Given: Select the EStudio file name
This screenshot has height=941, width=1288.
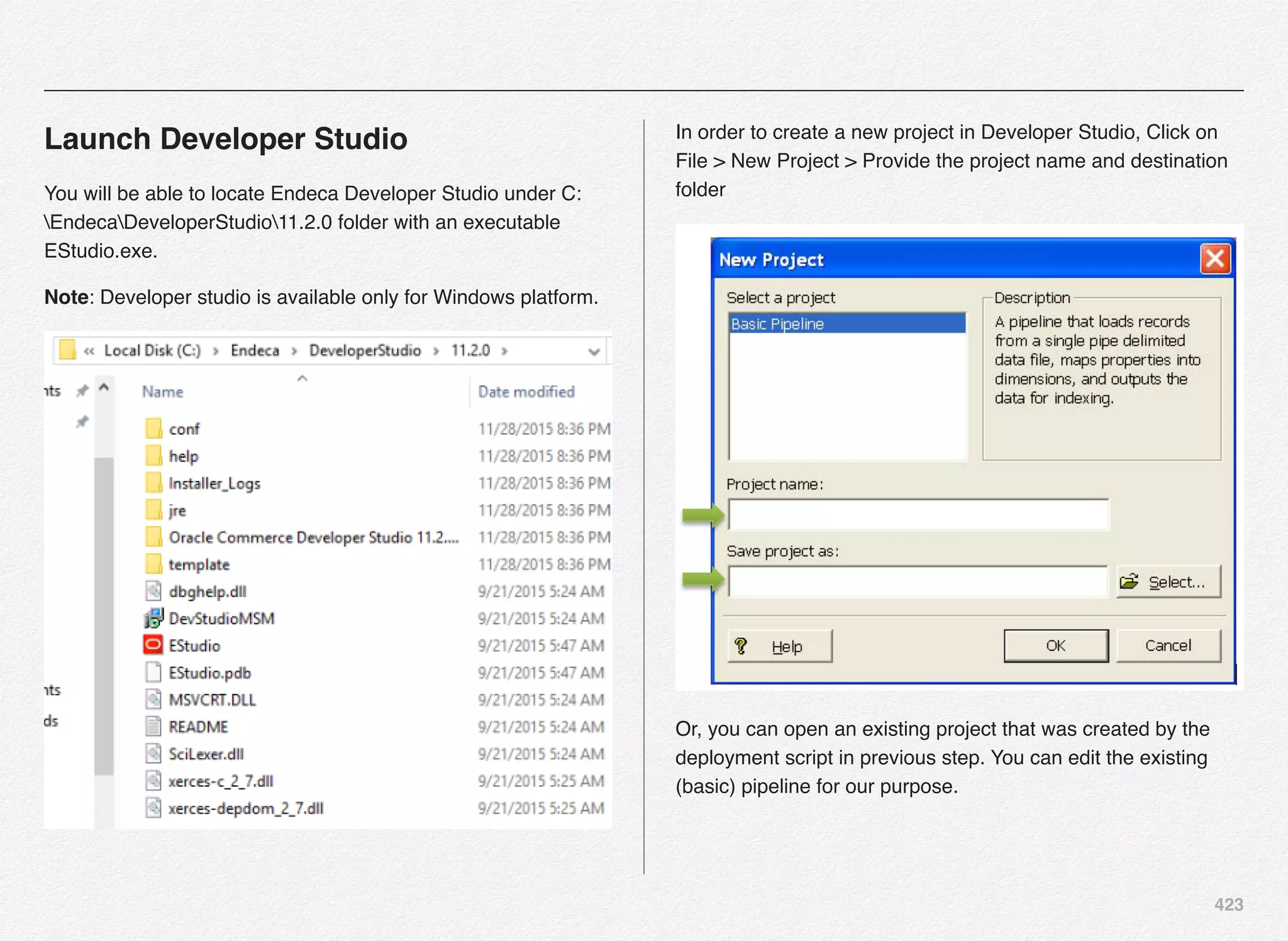Looking at the screenshot, I should point(194,646).
